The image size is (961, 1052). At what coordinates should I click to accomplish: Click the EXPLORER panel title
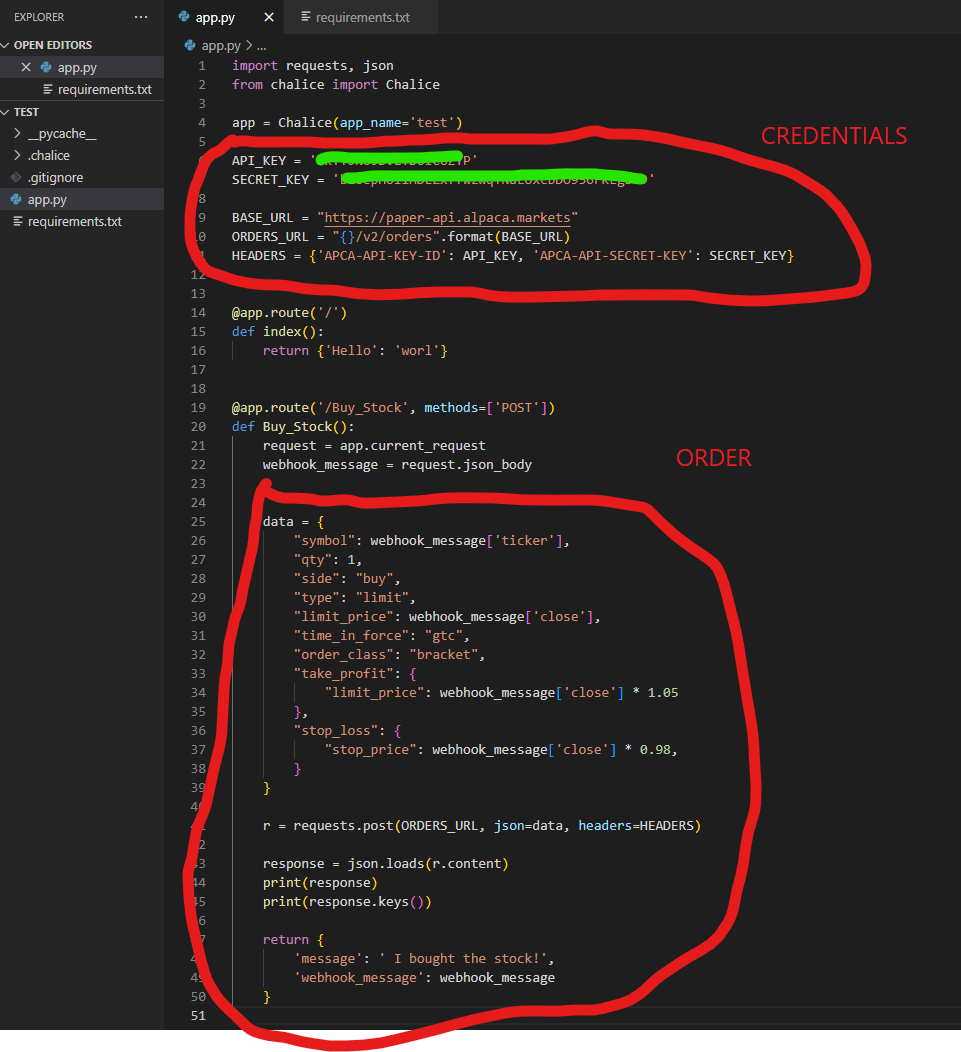click(x=39, y=17)
